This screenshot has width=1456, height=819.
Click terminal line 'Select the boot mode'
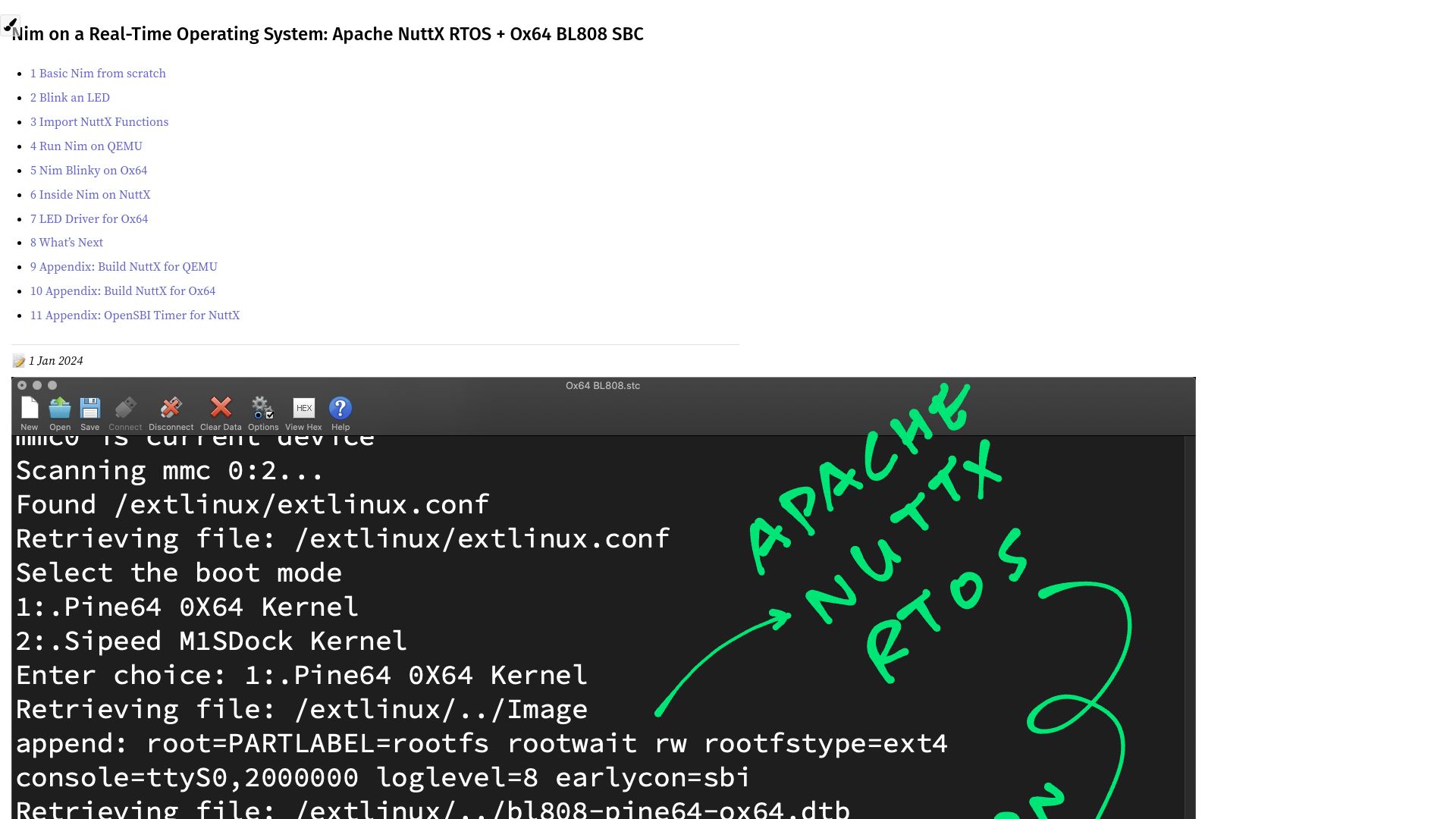(179, 573)
